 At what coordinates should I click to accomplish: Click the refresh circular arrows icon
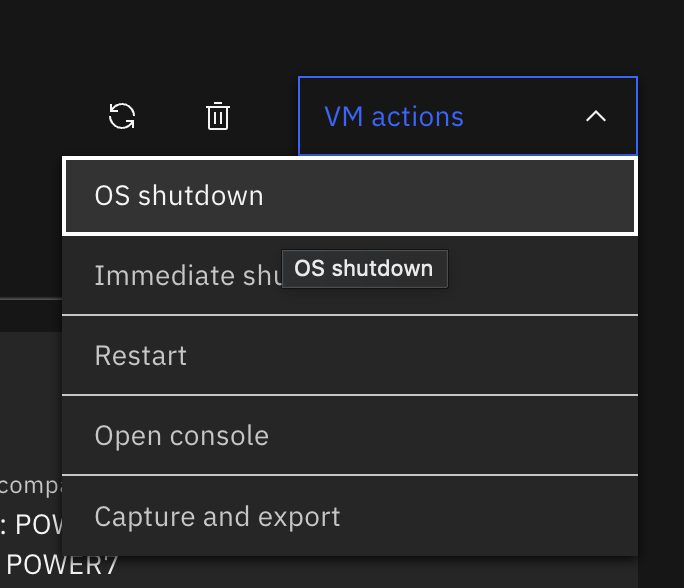click(x=122, y=116)
